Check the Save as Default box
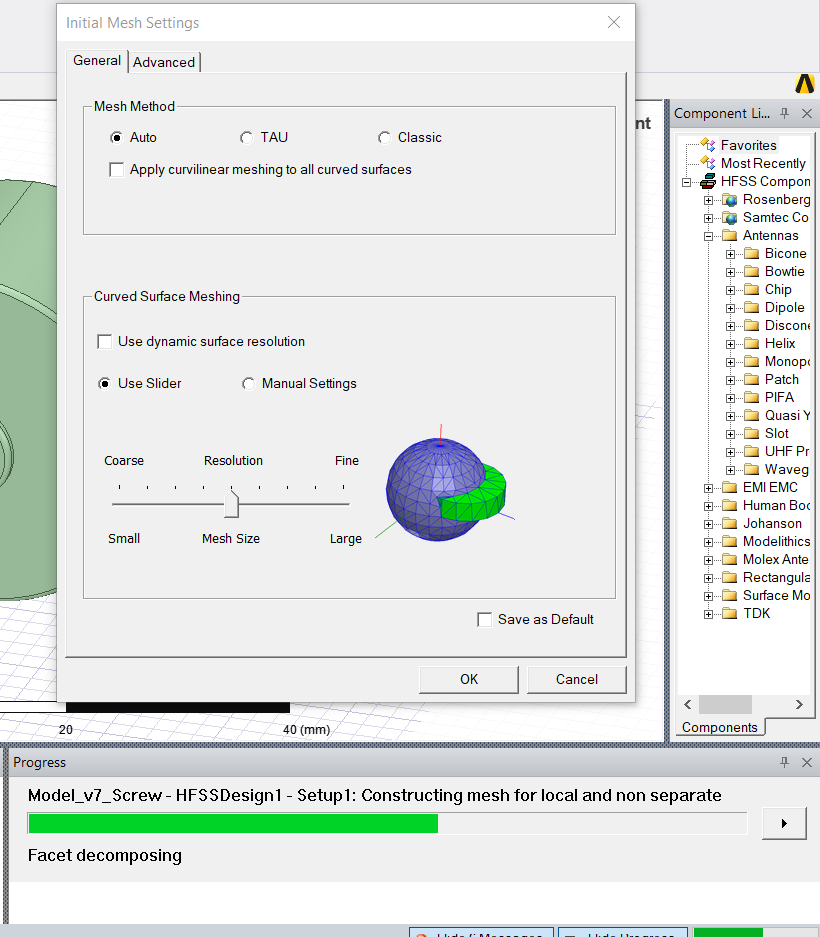 tap(485, 620)
